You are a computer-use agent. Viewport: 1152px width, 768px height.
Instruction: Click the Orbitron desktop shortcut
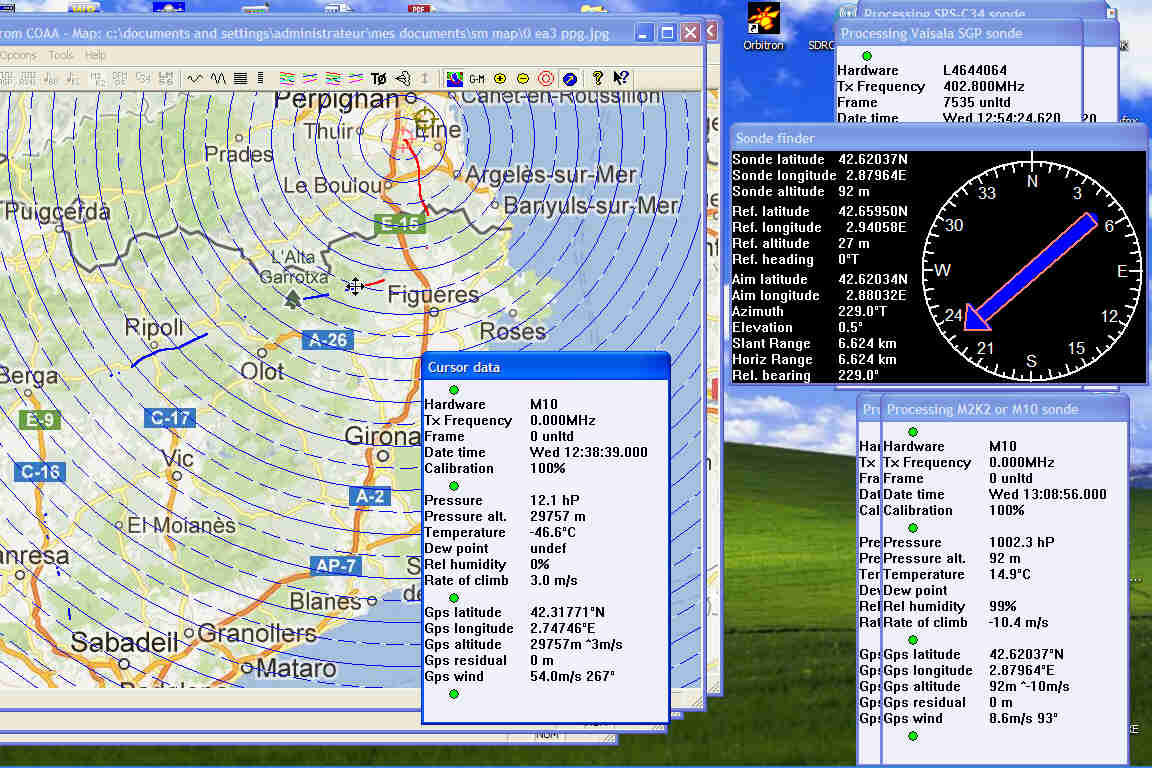[763, 27]
